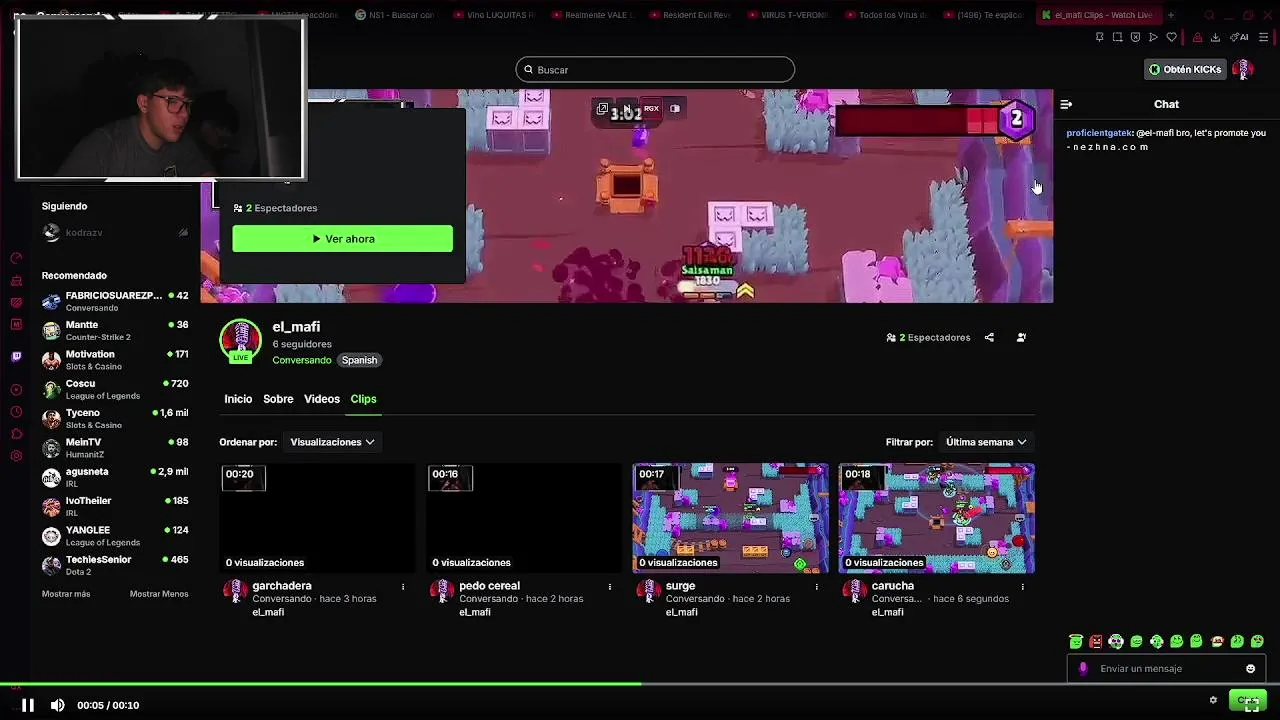Click the purple microphone icon in the chat input
1280x720 pixels.
[1083, 669]
